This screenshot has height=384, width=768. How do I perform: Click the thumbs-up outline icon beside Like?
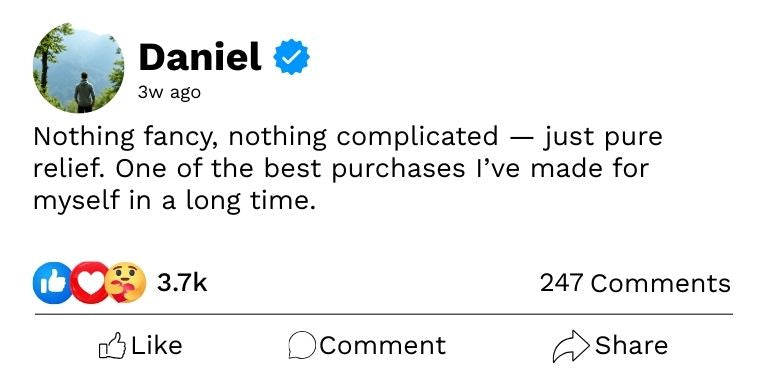click(x=112, y=346)
